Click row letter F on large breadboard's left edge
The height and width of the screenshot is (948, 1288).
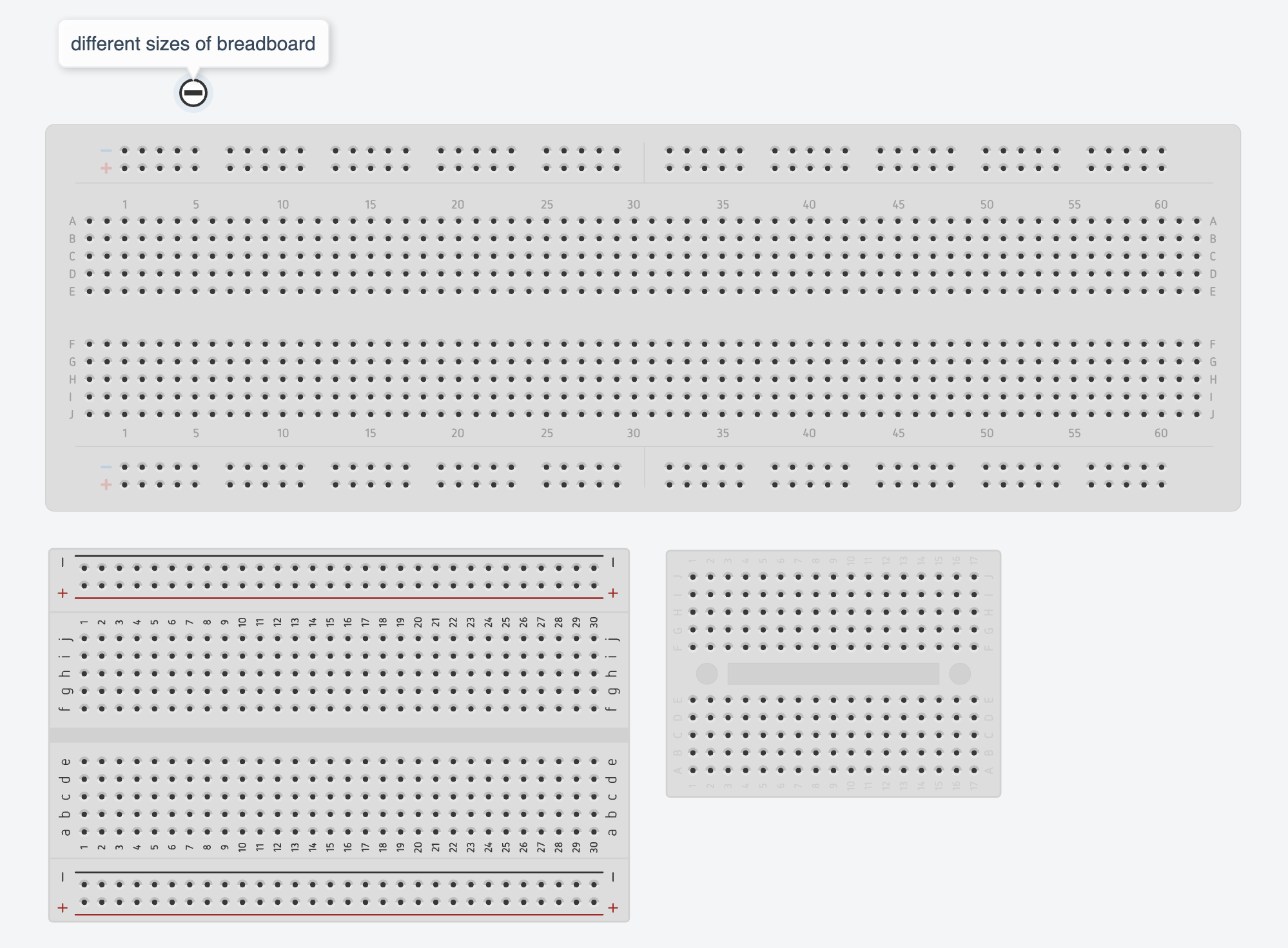click(x=72, y=344)
